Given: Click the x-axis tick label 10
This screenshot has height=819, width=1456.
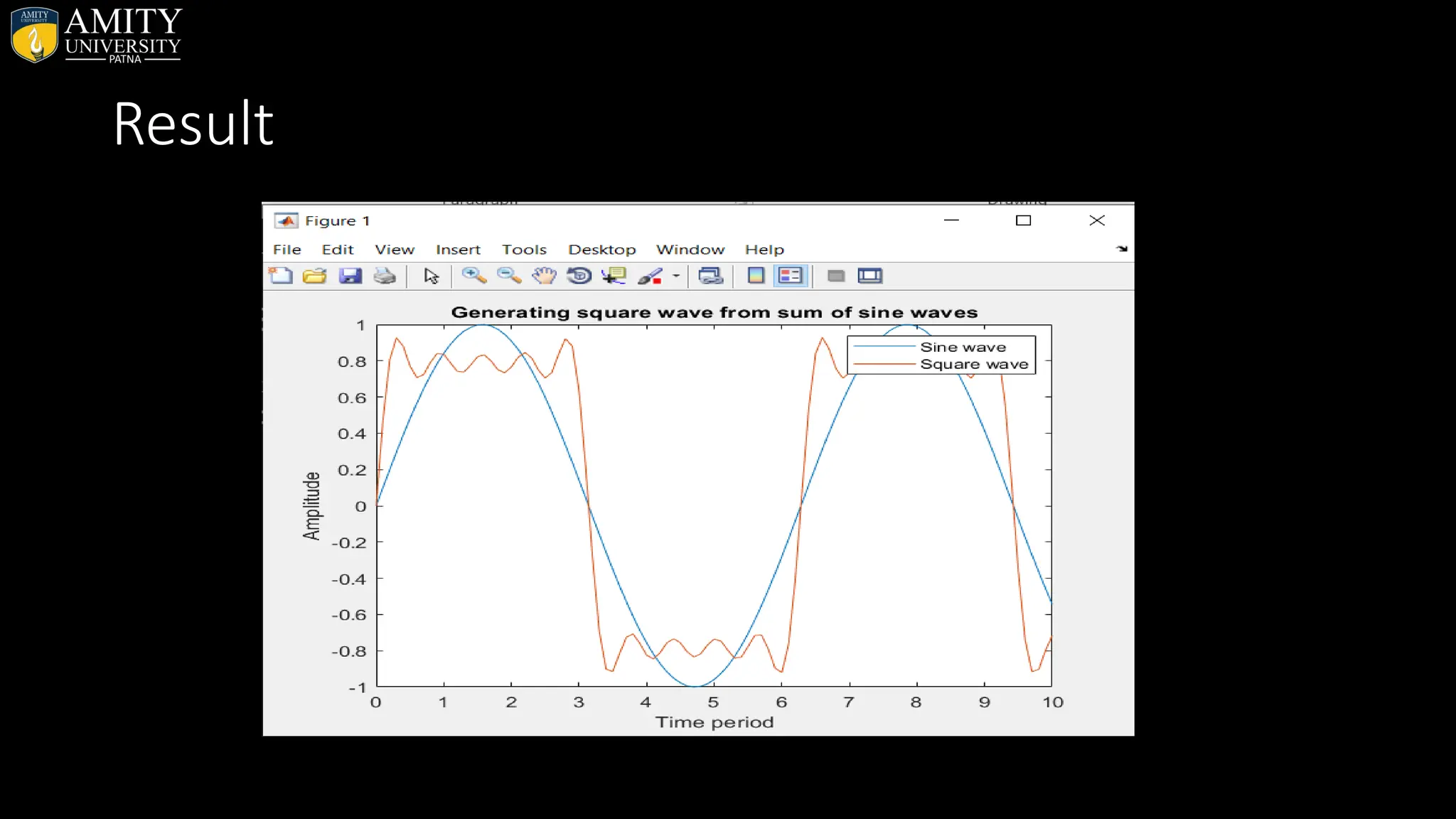Looking at the screenshot, I should 1053,702.
